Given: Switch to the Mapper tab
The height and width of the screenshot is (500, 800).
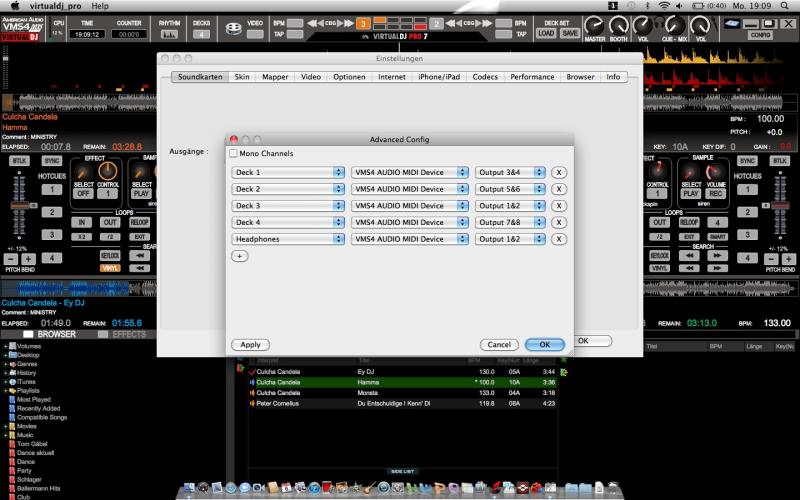Looking at the screenshot, I should click(x=275, y=77).
